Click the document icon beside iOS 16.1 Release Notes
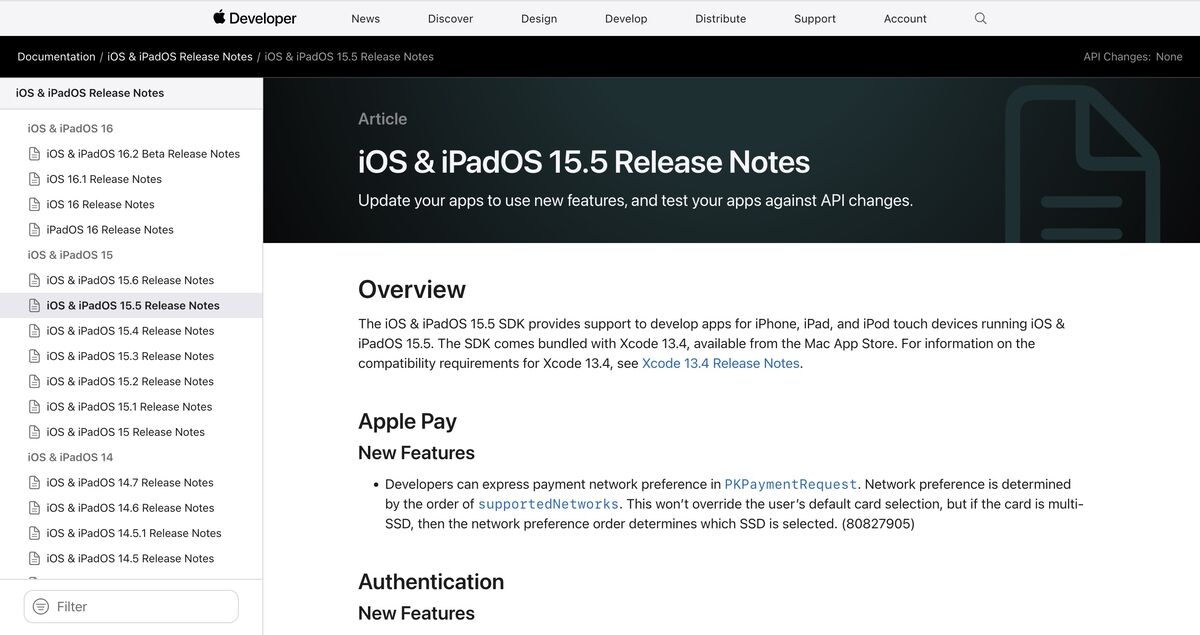The height and width of the screenshot is (635, 1200). (x=35, y=179)
